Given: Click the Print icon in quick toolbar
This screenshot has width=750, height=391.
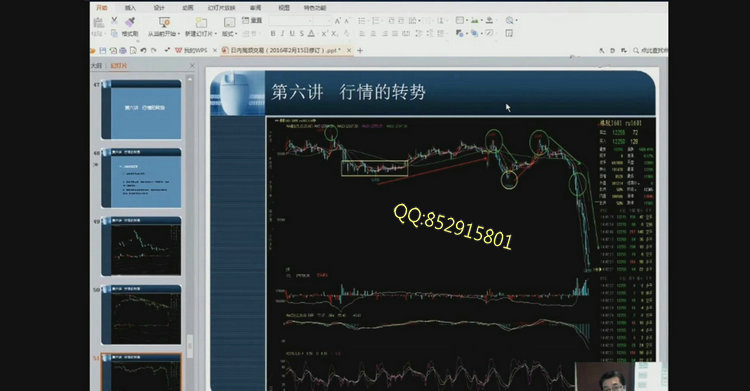Looking at the screenshot, I should point(123,50).
